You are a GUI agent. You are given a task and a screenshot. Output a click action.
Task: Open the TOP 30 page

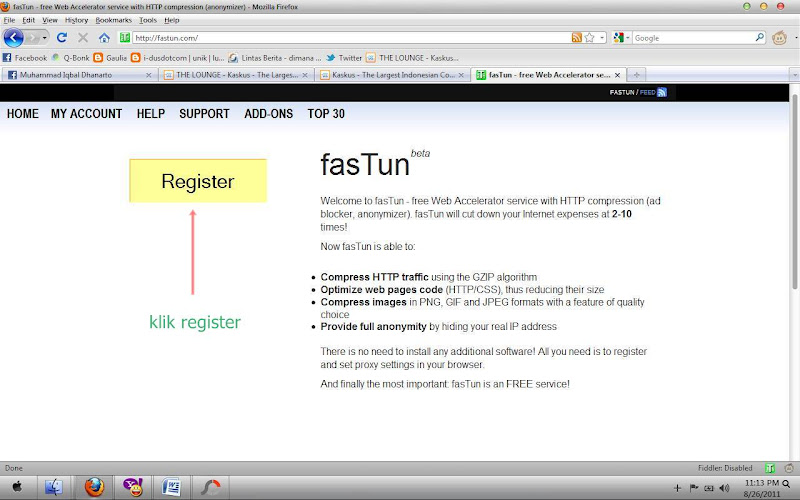326,114
